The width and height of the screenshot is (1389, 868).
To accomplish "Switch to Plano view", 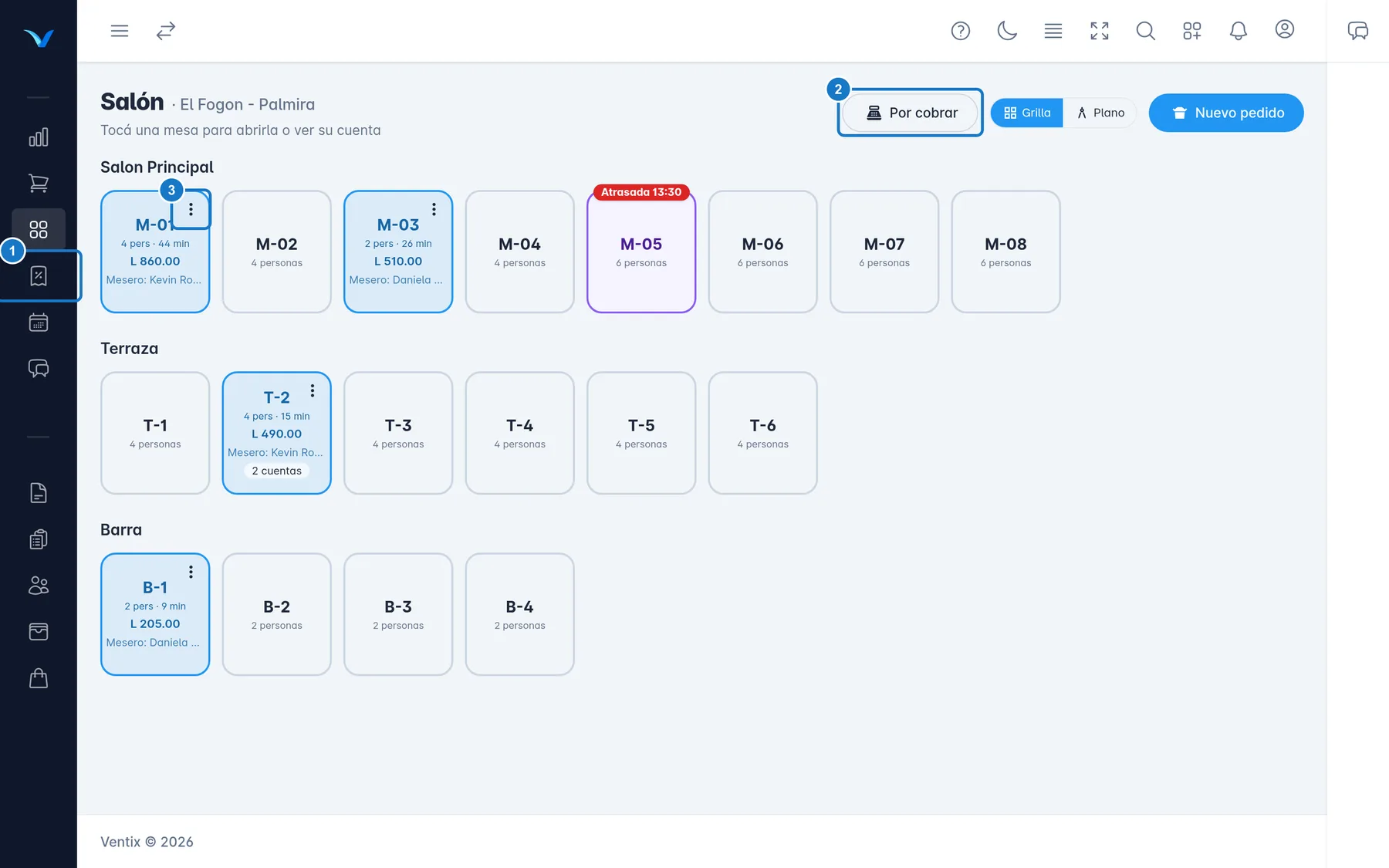I will click(x=1100, y=113).
